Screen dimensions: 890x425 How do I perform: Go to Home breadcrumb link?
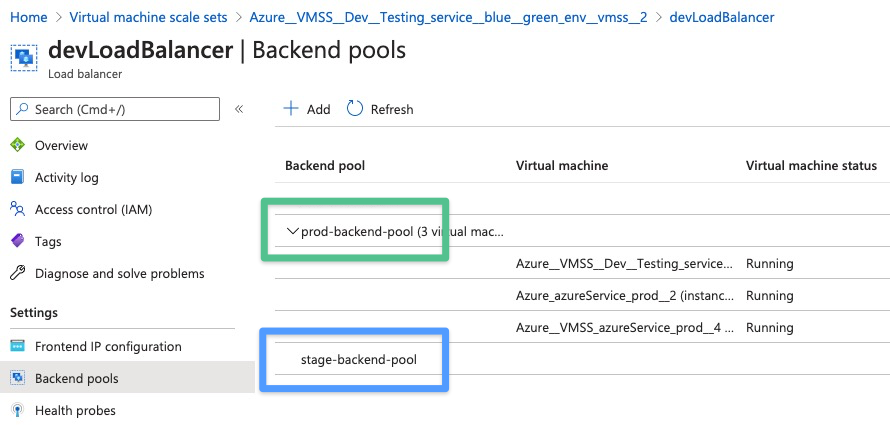(28, 18)
